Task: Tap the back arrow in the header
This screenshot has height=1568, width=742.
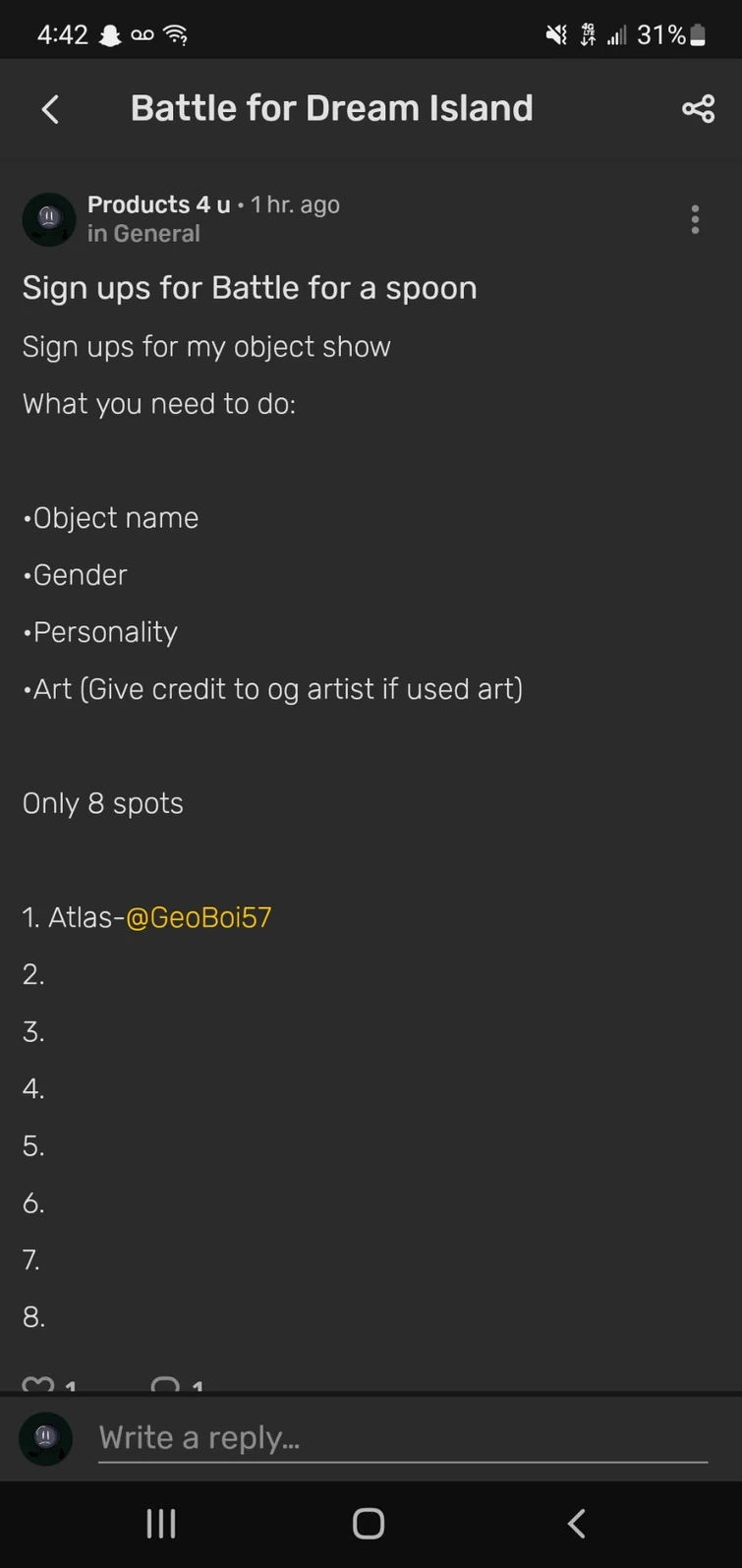Action: 51,109
